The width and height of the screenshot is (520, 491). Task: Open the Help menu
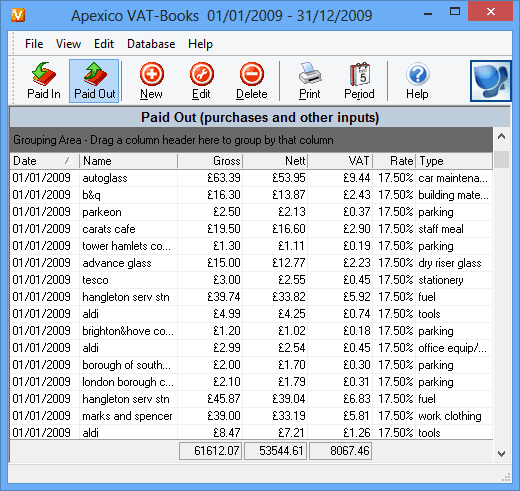click(200, 44)
